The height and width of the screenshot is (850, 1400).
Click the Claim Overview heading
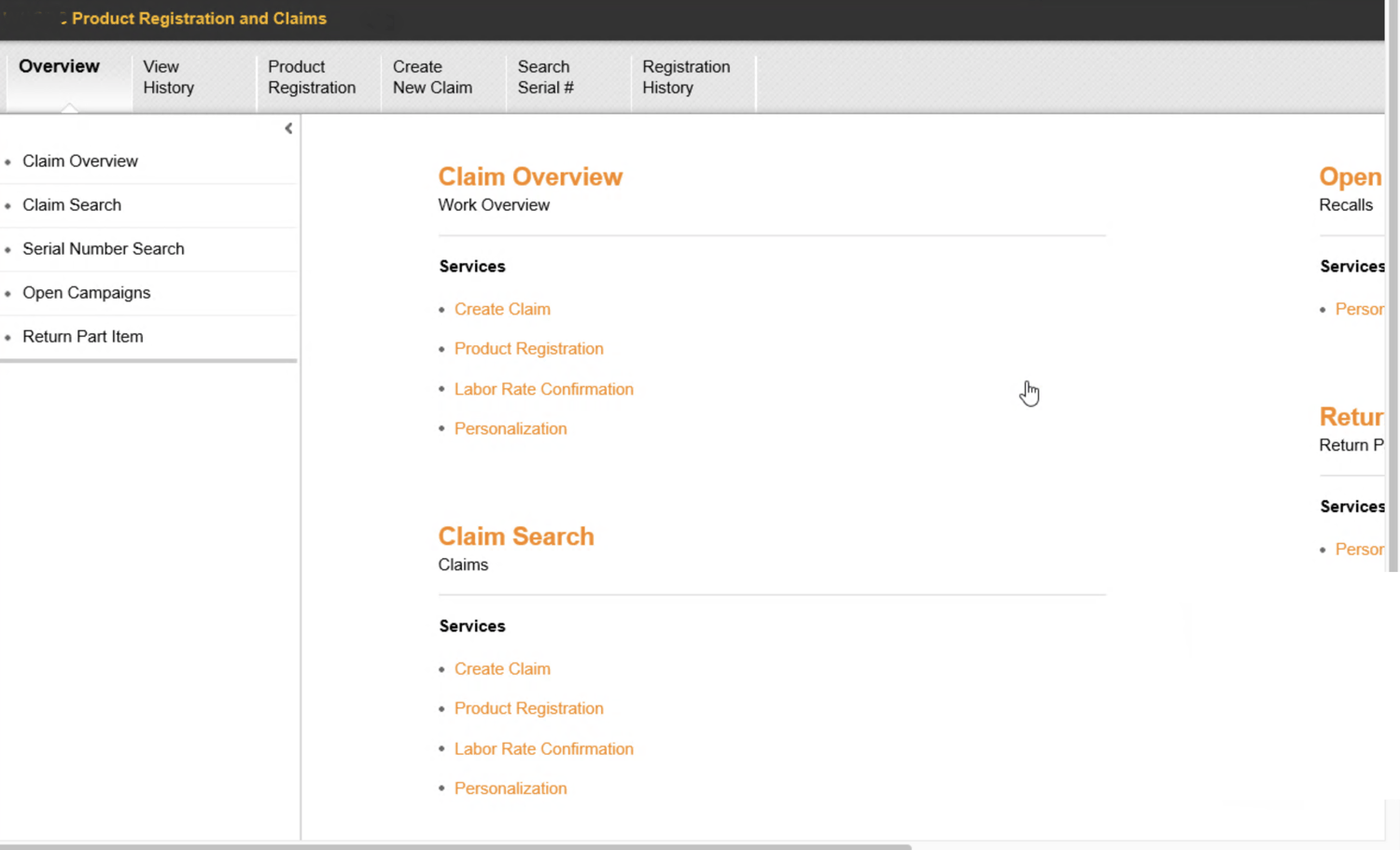tap(530, 176)
